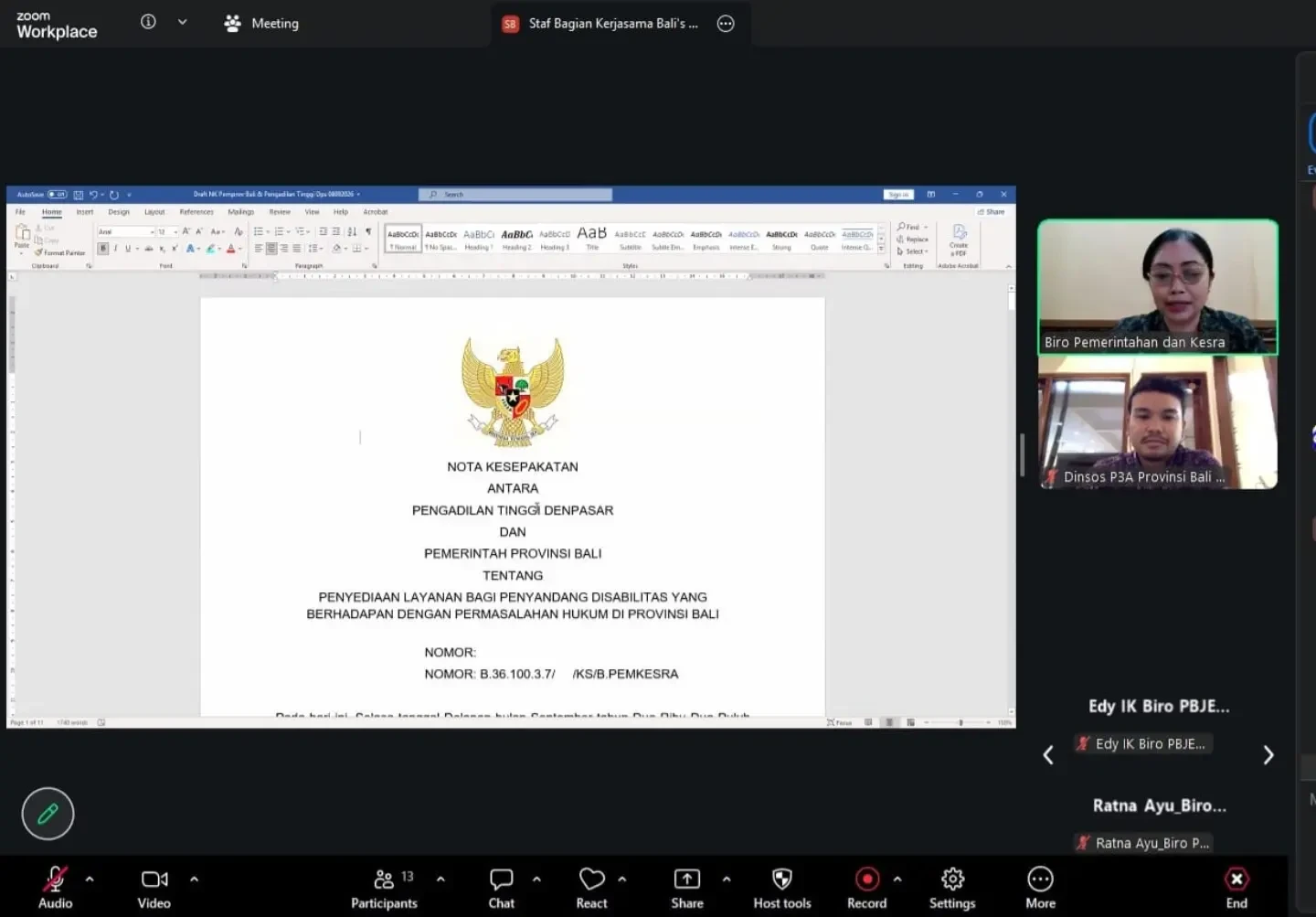Viewport: 1316px width, 917px height.
Task: Click Word Share button
Action: coord(991,212)
